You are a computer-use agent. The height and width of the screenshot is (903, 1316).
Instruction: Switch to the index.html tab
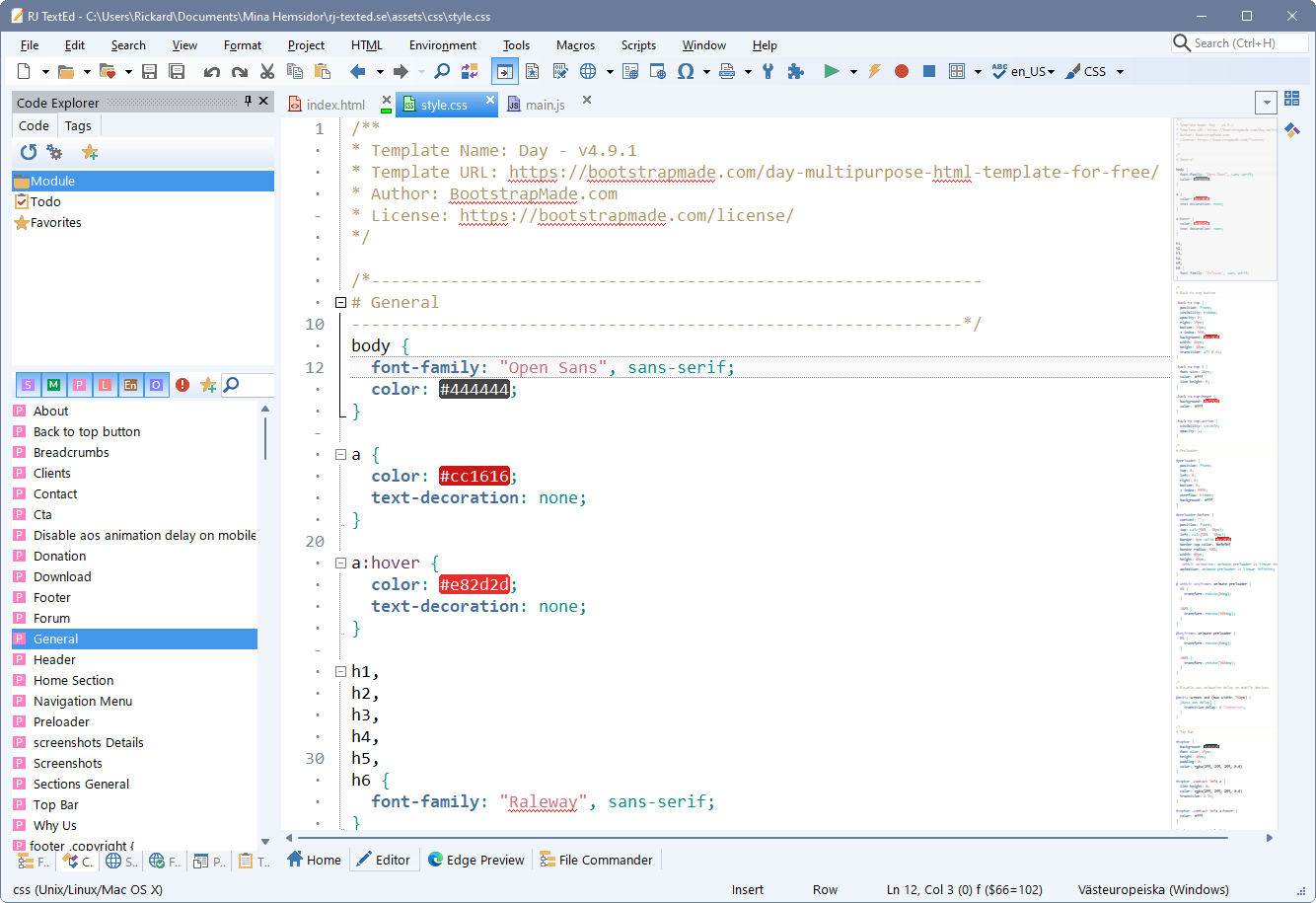coord(334,105)
